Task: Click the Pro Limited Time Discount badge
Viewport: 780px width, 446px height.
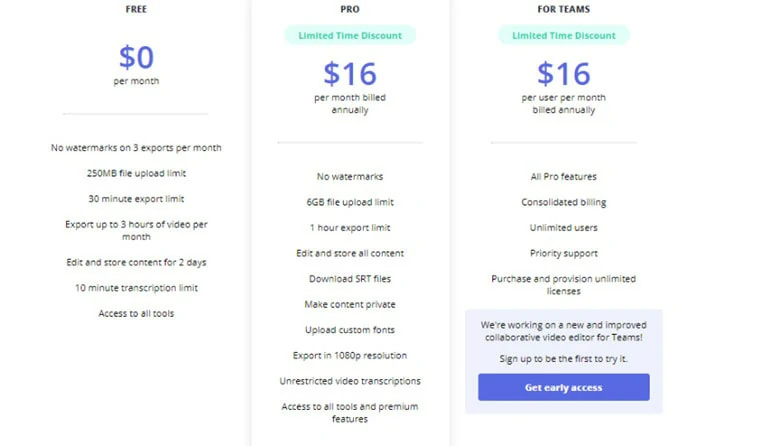Action: tap(350, 35)
